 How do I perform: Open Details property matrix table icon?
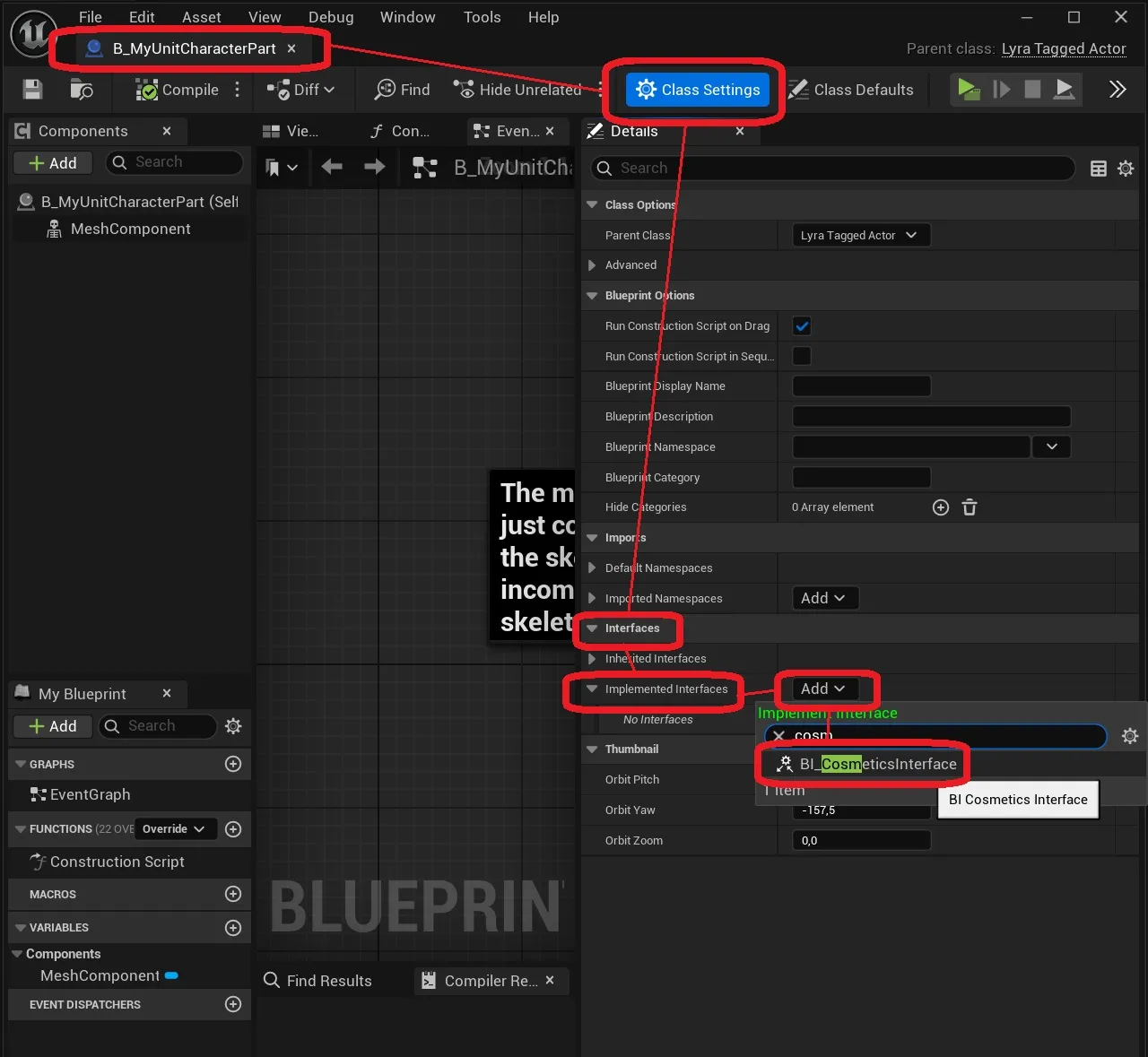coord(1098,169)
